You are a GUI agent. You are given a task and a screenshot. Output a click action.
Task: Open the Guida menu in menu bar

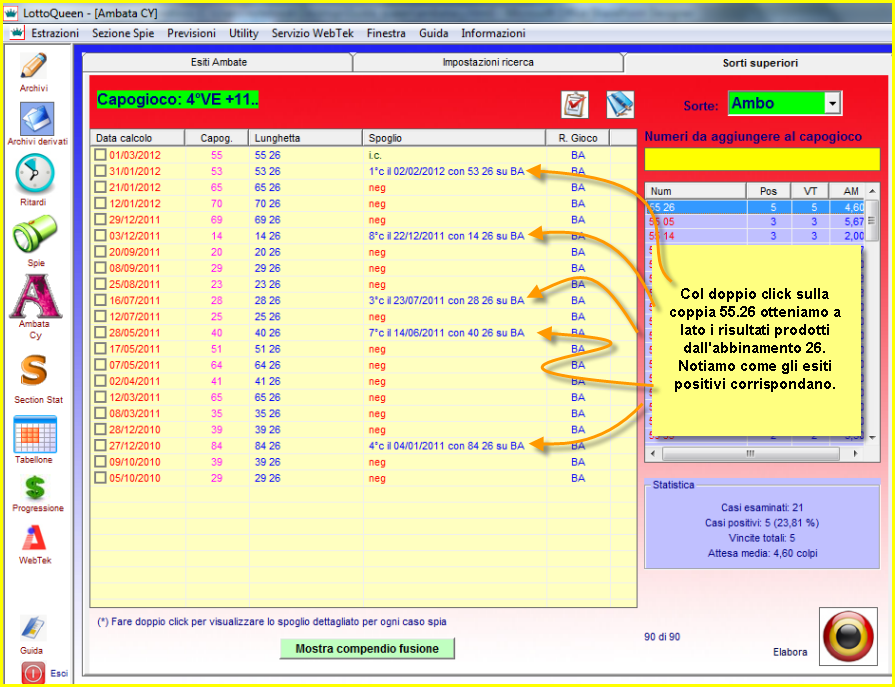[x=434, y=33]
